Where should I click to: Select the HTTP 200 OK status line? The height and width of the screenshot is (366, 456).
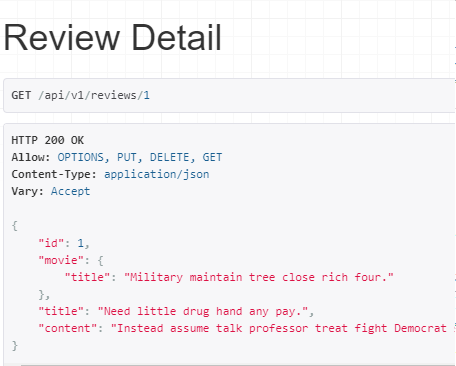(48, 140)
